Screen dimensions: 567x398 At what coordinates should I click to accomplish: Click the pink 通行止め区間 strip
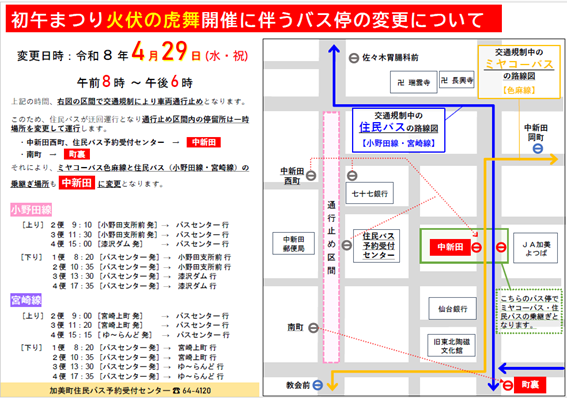pos(331,237)
